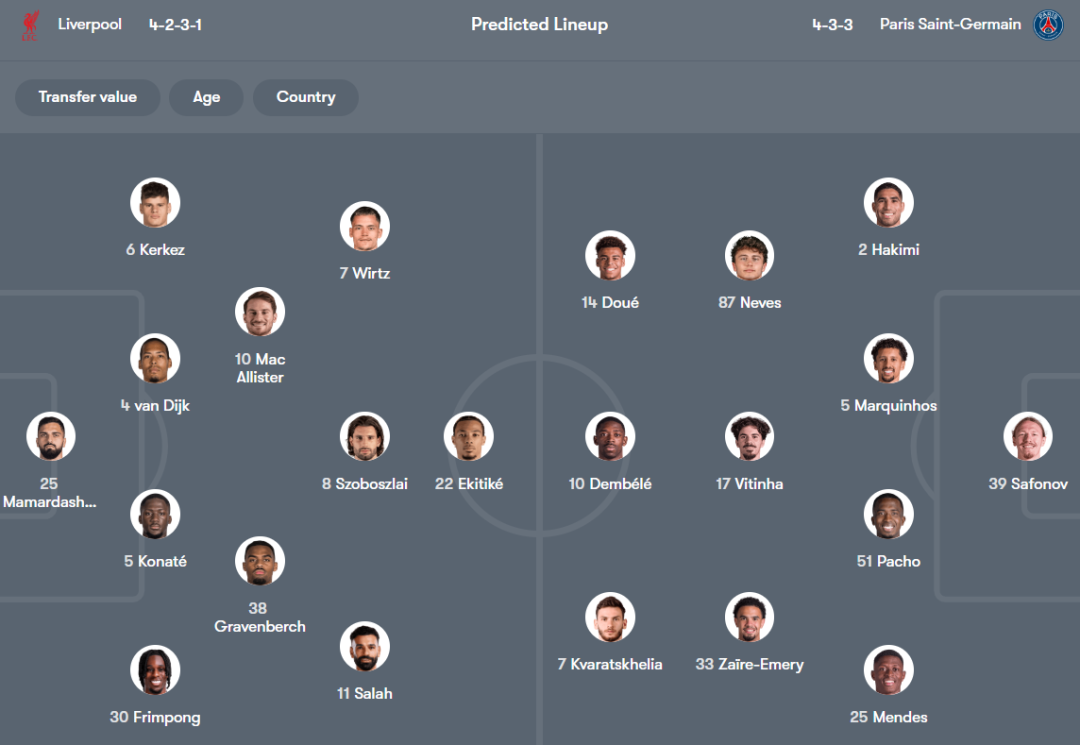The height and width of the screenshot is (745, 1080).
Task: Click goalkeeper Safonov's avatar
Action: point(1028,437)
